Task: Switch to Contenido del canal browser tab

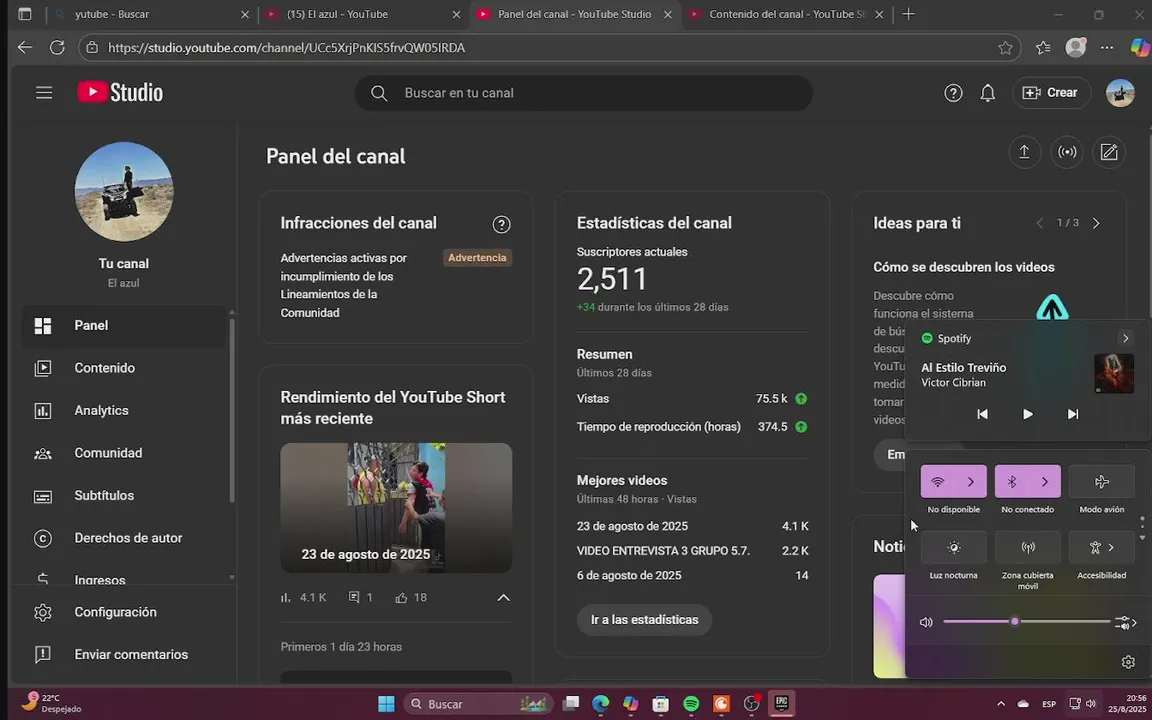Action: point(787,14)
